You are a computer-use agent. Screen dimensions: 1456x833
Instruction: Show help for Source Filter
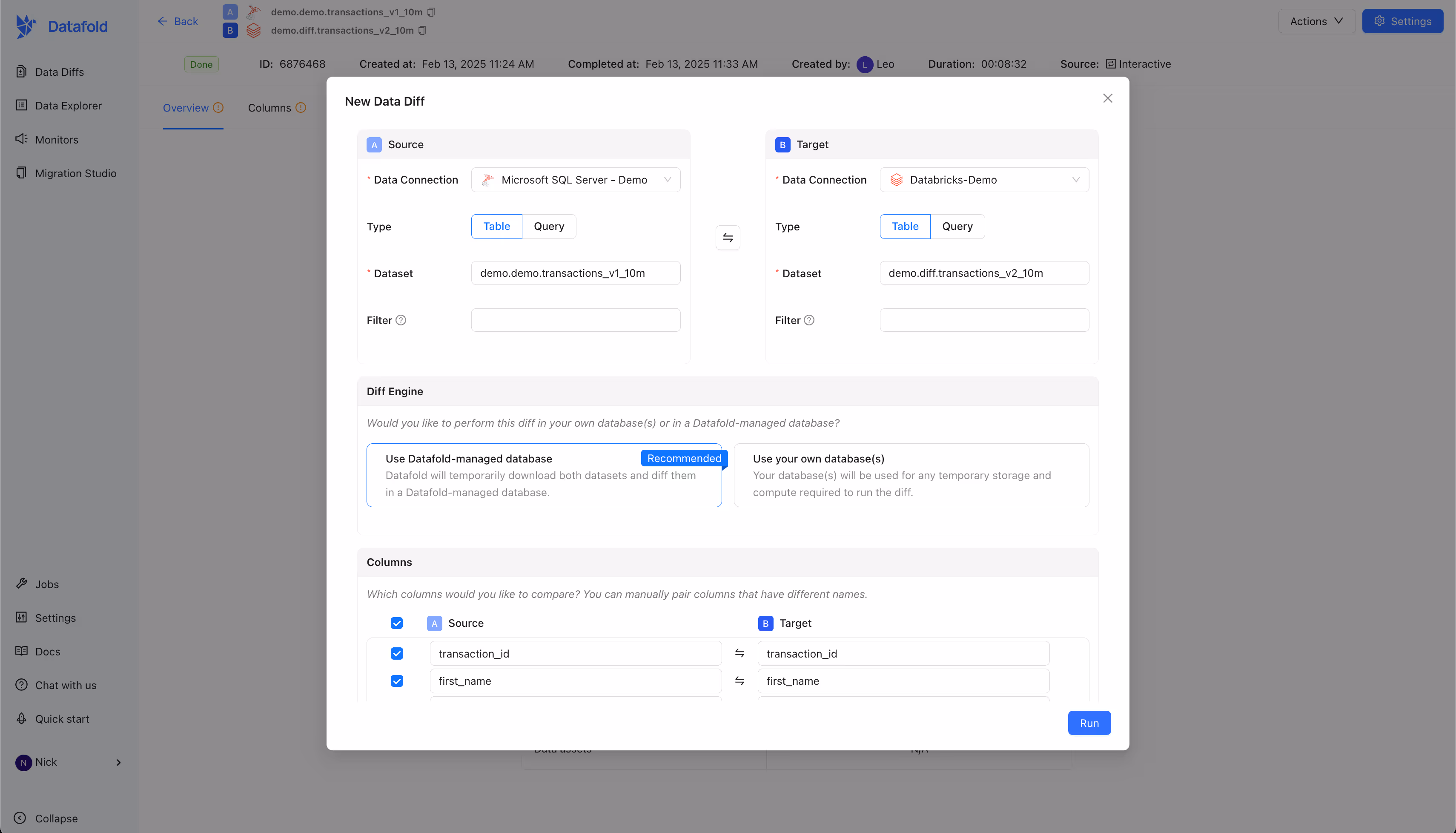(x=401, y=320)
